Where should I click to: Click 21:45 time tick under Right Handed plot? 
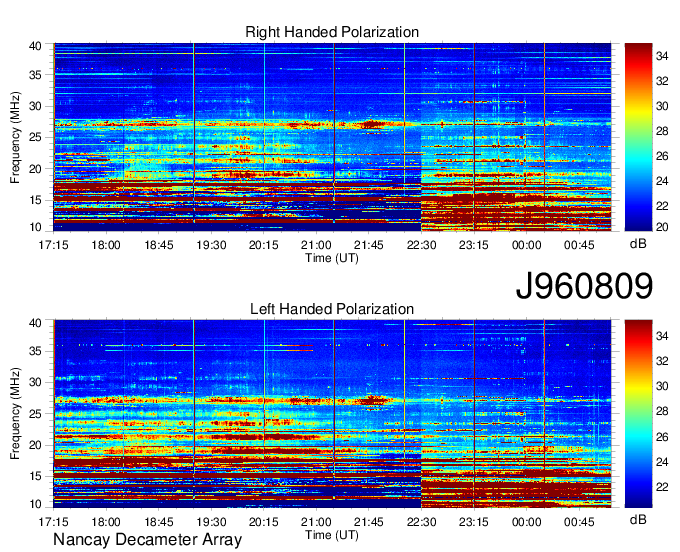coord(369,245)
